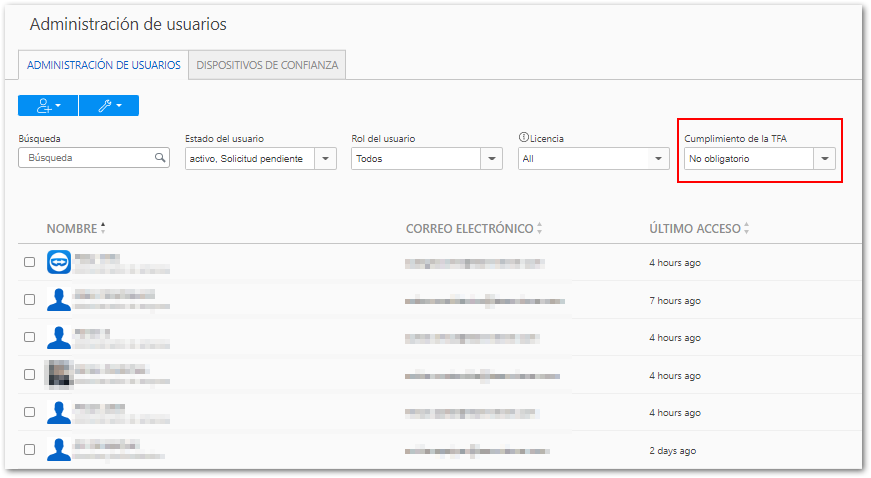The width and height of the screenshot is (871, 478).
Task: Open the add user button menu
Action: [47, 105]
